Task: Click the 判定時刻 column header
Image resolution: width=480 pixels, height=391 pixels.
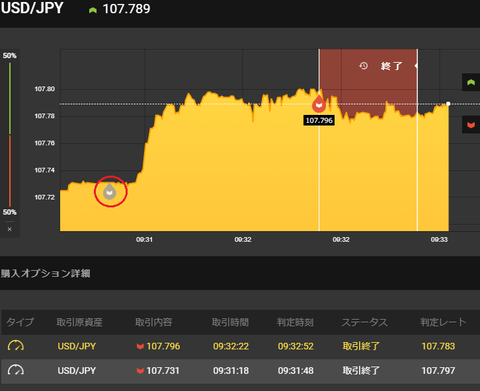Action: click(295, 322)
